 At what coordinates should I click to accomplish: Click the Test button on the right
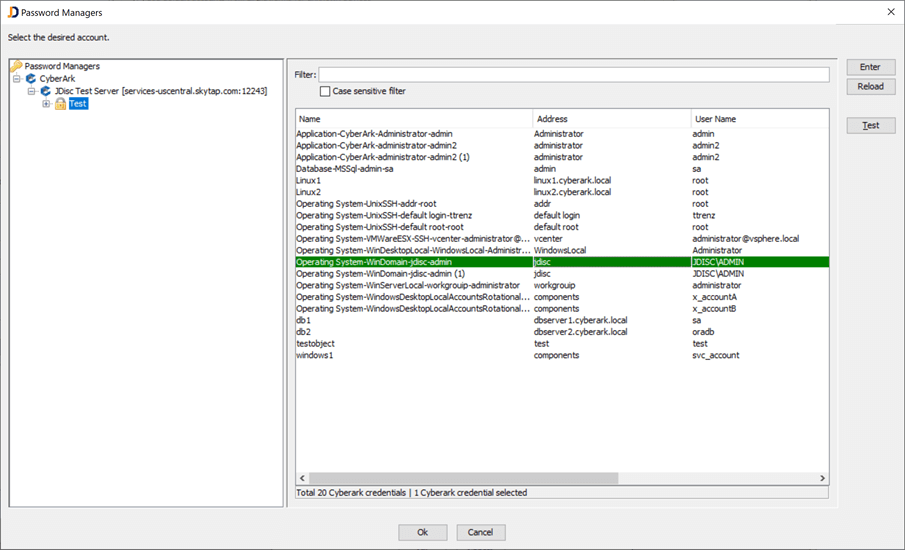(870, 125)
